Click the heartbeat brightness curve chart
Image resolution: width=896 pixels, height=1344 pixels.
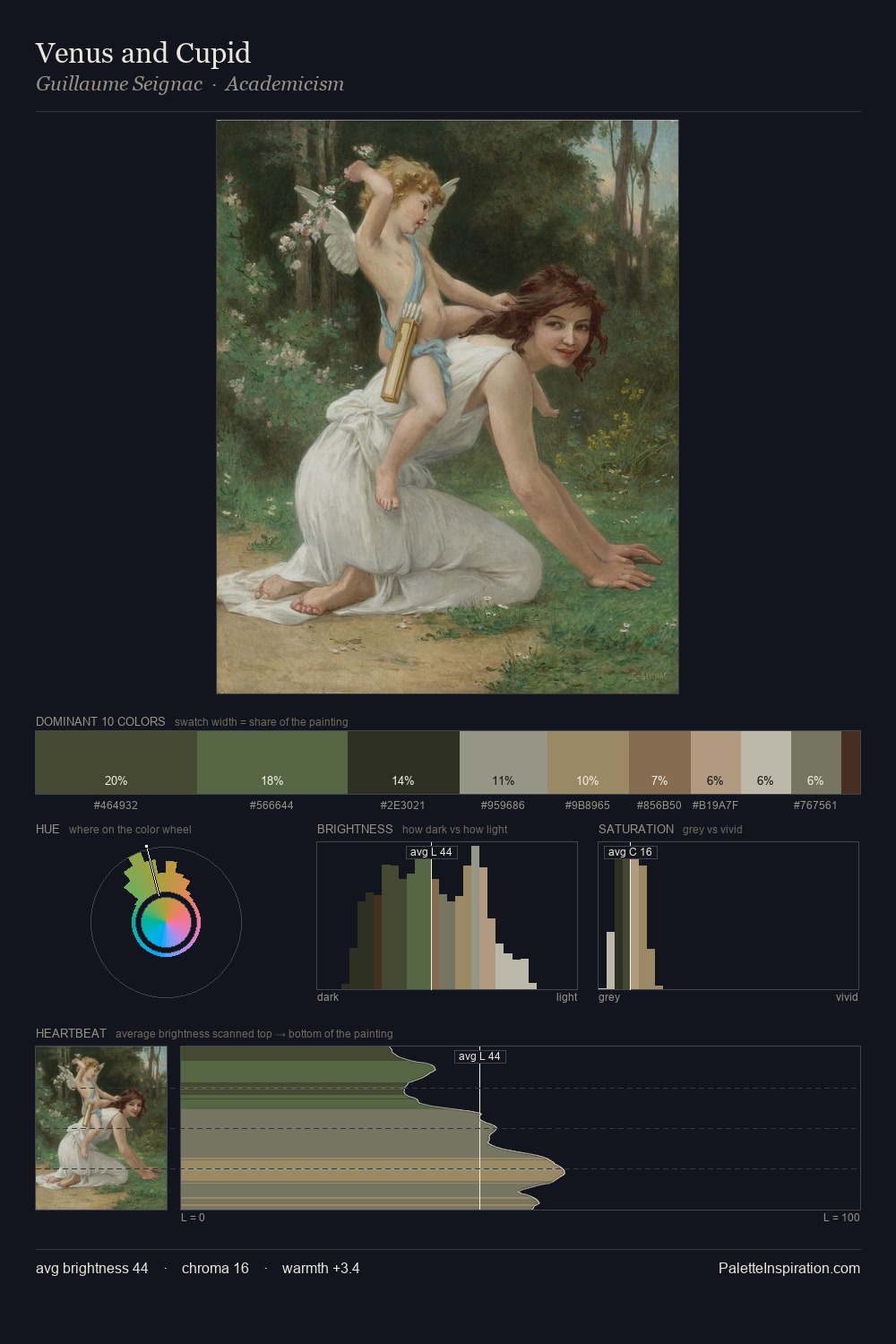click(521, 1128)
